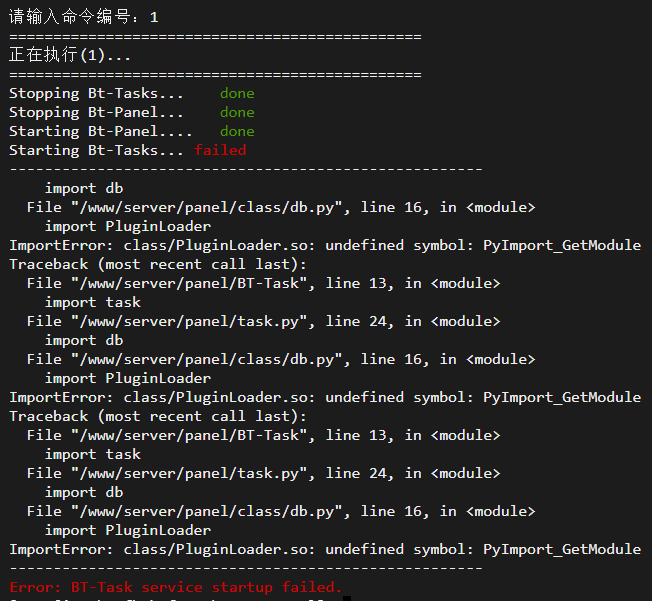Viewport: 652px width, 601px height.
Task: Click the first 'Traceback (most recent call last):' header
Action: pyautogui.click(x=158, y=265)
